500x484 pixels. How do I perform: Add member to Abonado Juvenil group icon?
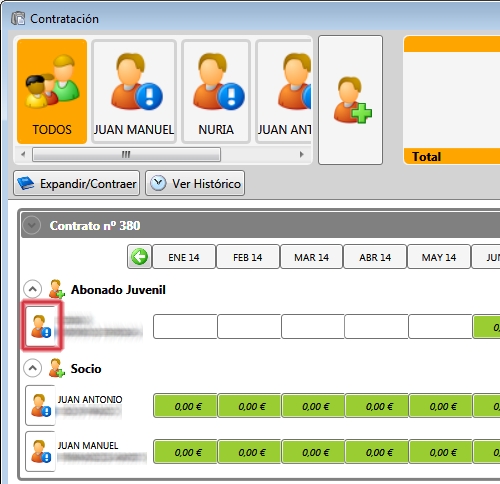(56, 289)
